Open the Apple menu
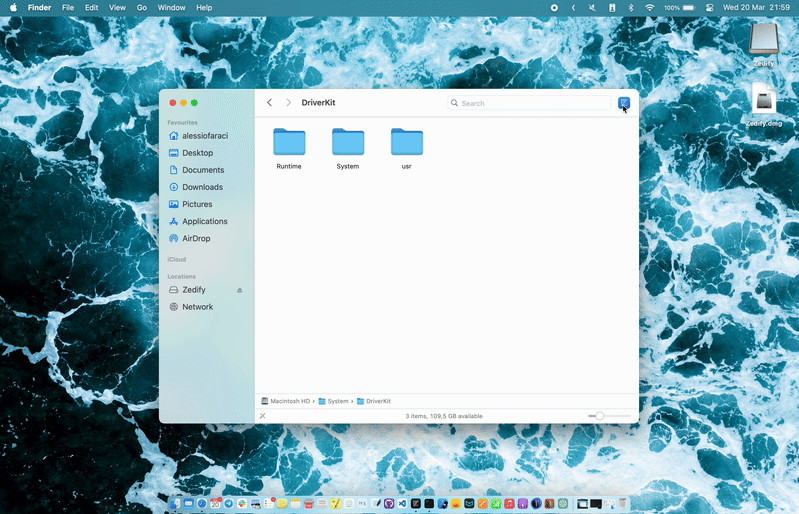This screenshot has height=514, width=799. point(13,8)
